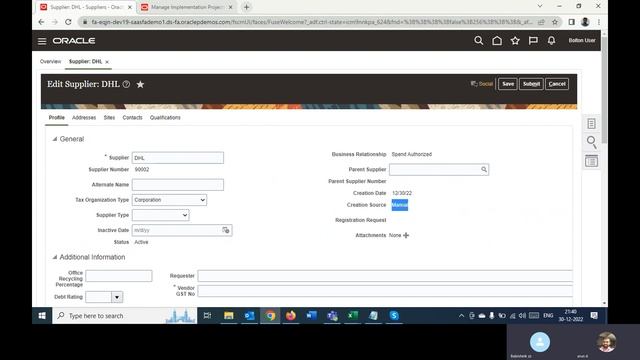Open the Supplier Type dropdown

coord(160,215)
